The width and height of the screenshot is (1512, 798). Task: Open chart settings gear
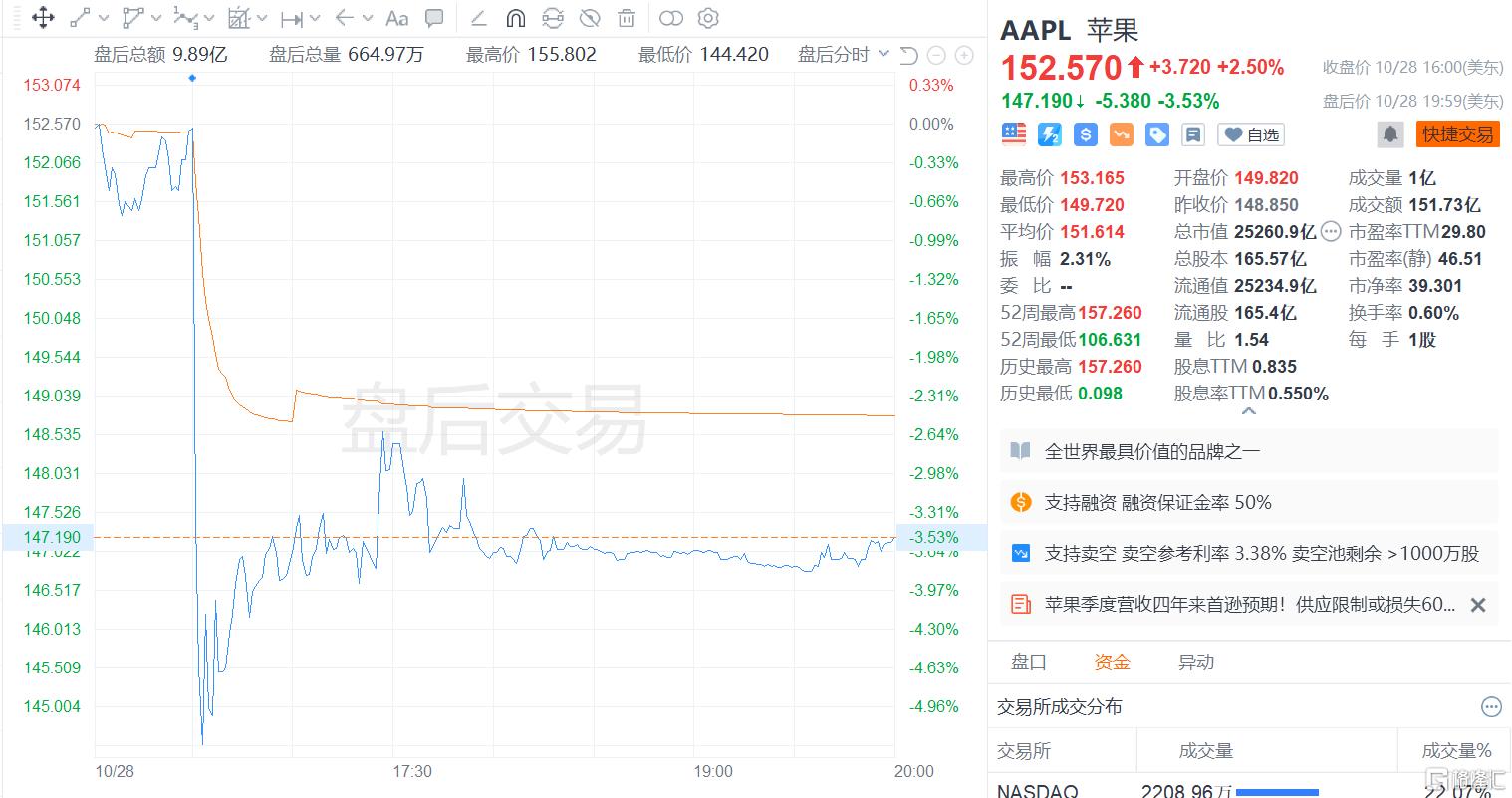point(708,18)
